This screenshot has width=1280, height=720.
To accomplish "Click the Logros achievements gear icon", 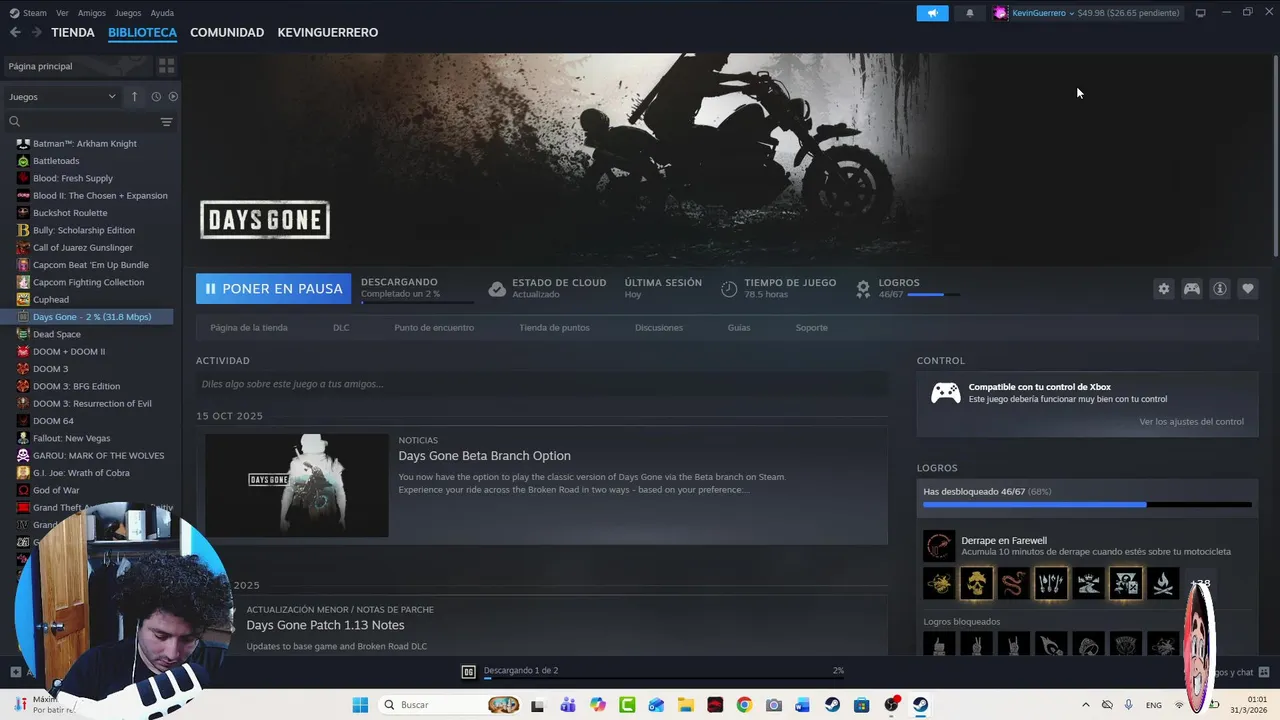I will point(863,289).
